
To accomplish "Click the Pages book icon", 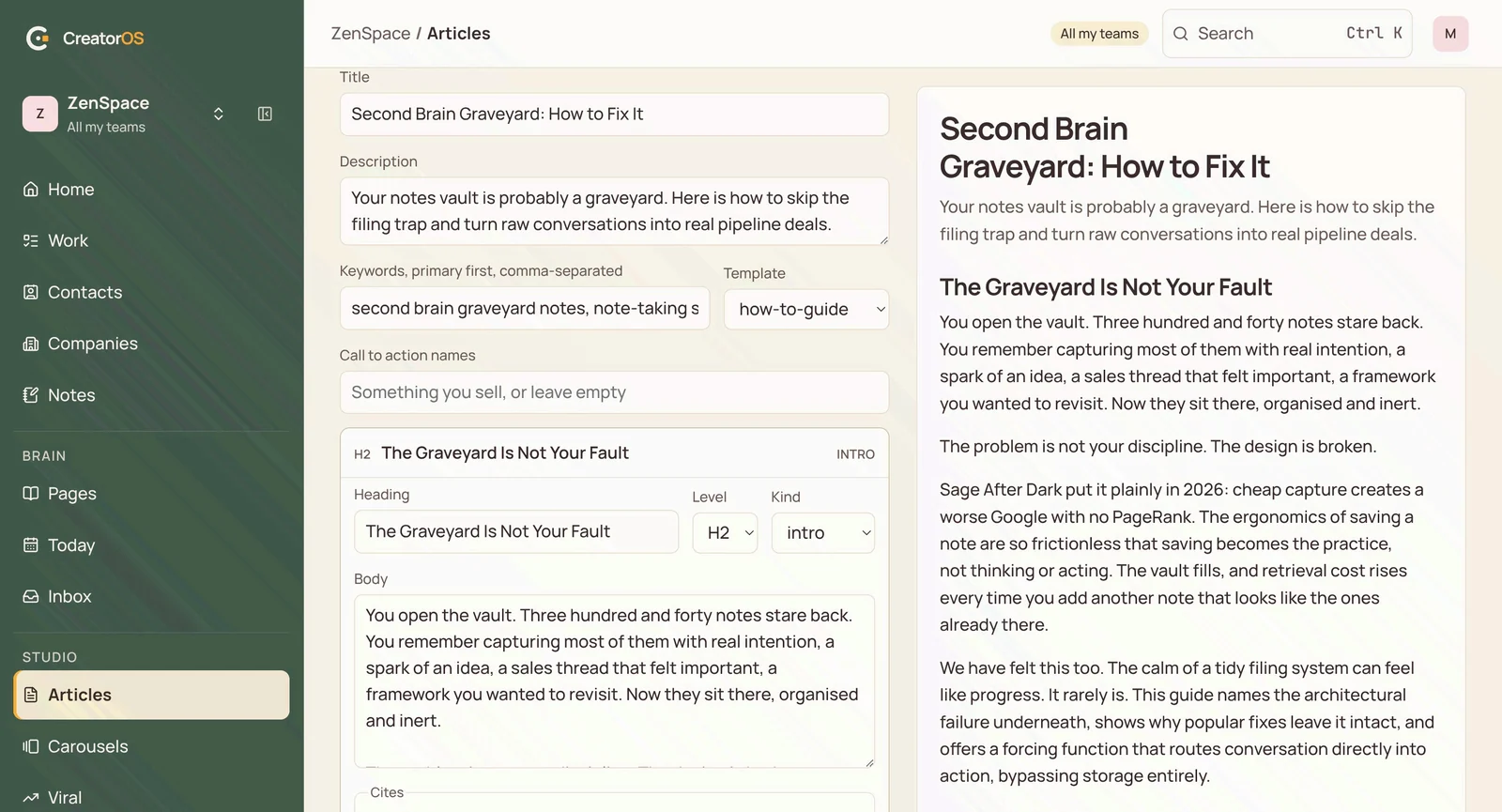I will [x=31, y=494].
